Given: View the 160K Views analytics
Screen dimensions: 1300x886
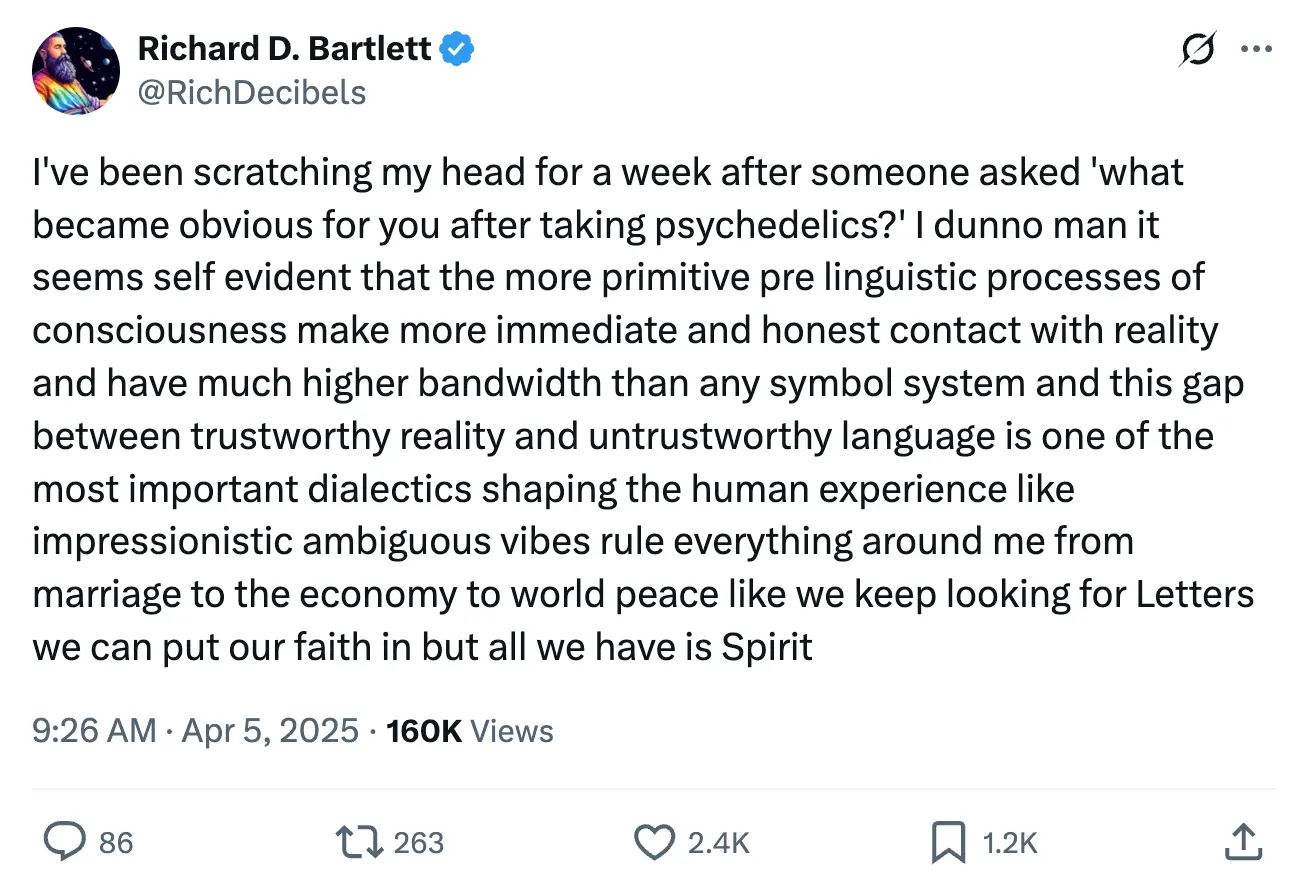Looking at the screenshot, I should 423,731.
